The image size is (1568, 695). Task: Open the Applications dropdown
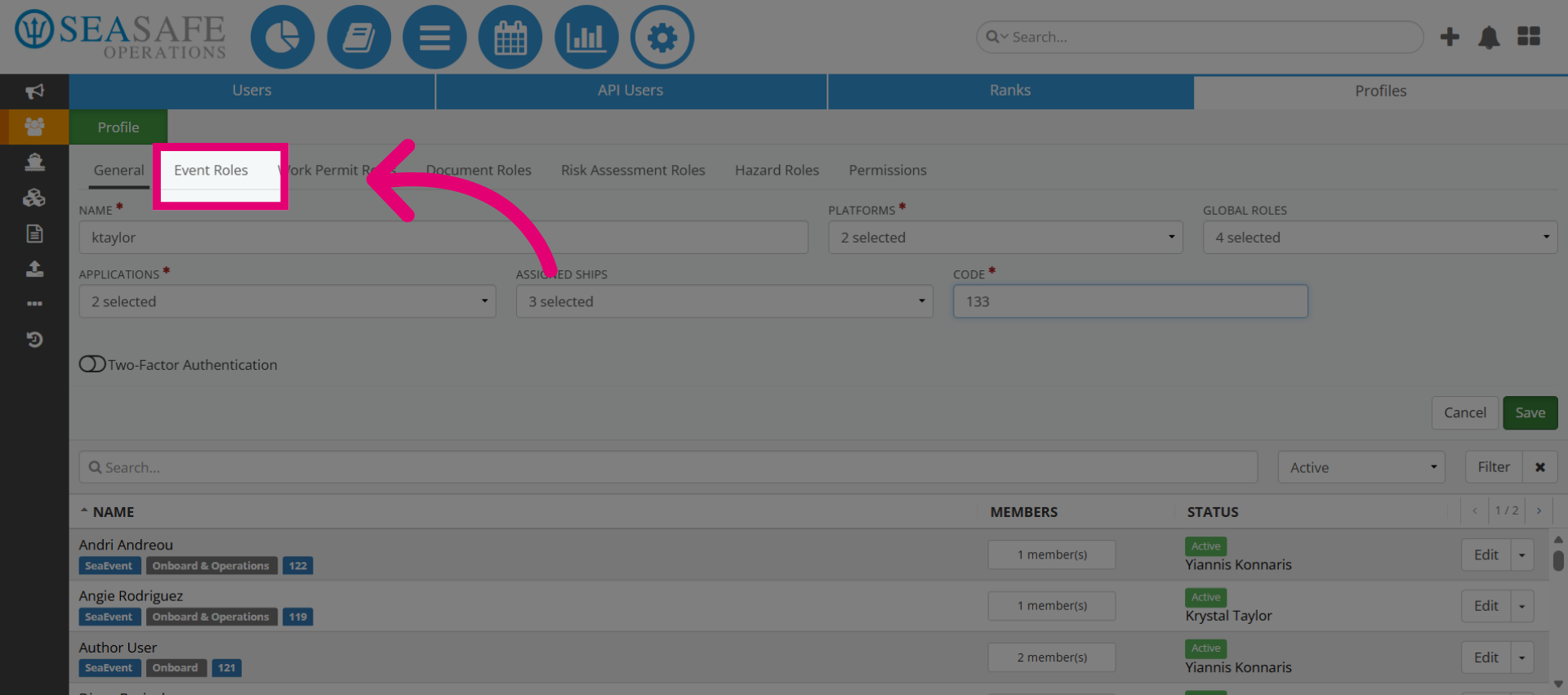(287, 301)
